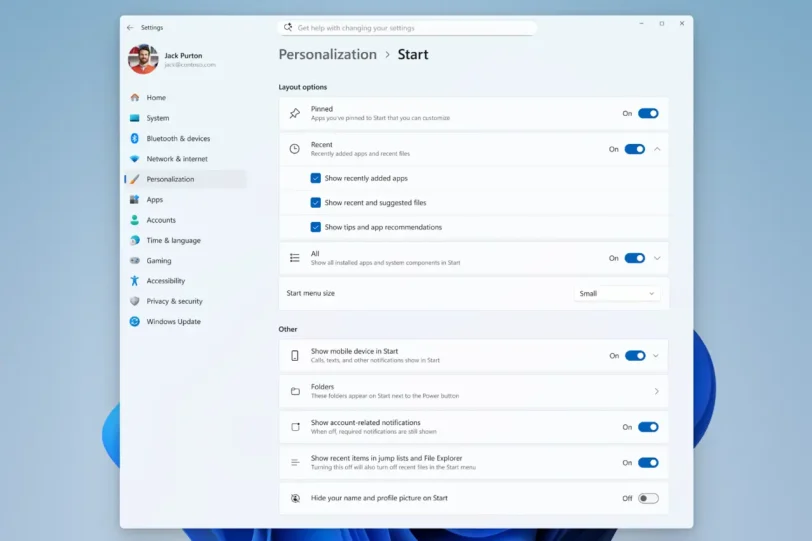Click the hide profile picture icon
Viewport: 812px width, 541px height.
(x=295, y=498)
